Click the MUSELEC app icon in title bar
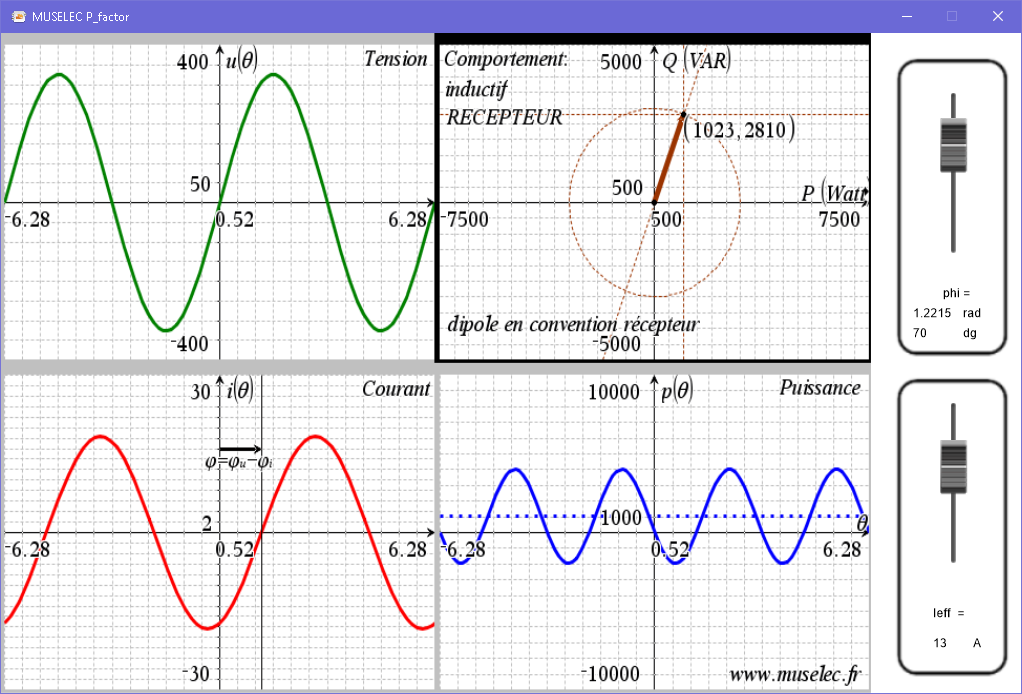Screen dimensions: 1022x694 click(x=17, y=16)
